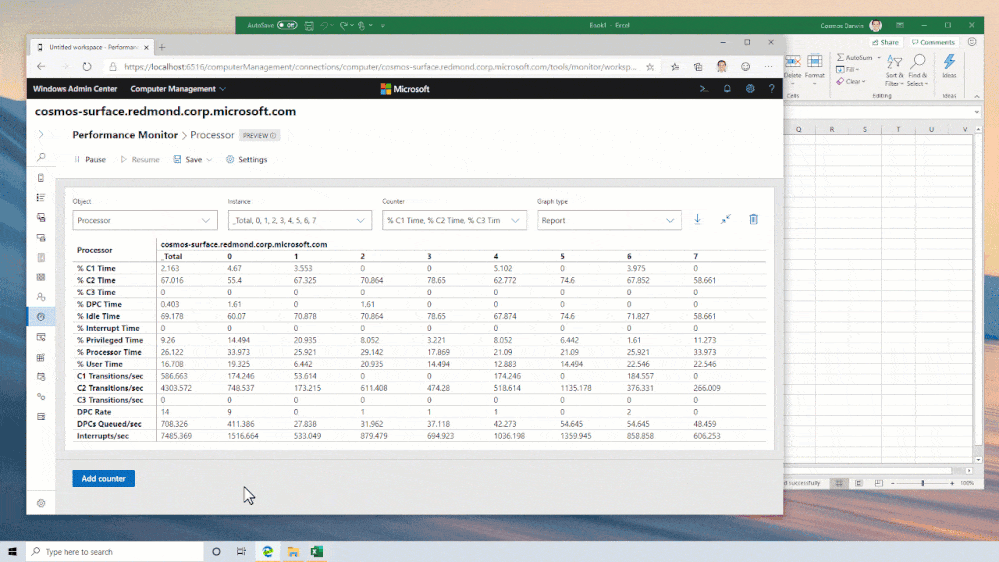Open the Graph type dropdown showing Report
Viewport: 999px width, 562px height.
point(609,220)
